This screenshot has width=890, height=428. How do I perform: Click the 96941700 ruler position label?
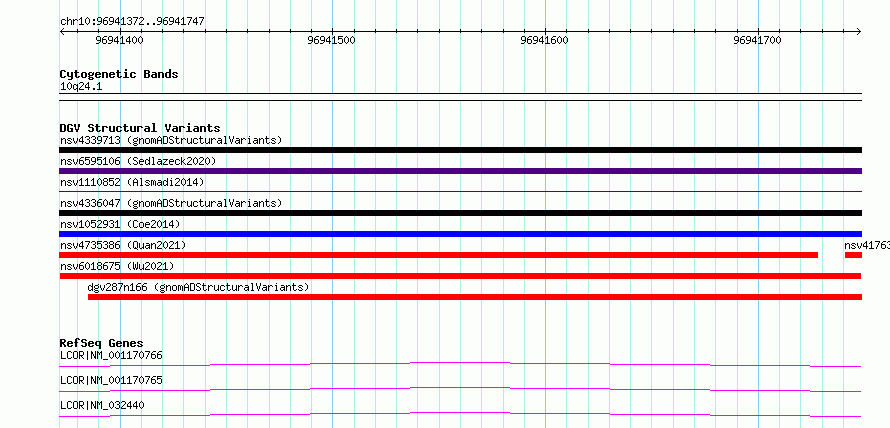tap(757, 40)
